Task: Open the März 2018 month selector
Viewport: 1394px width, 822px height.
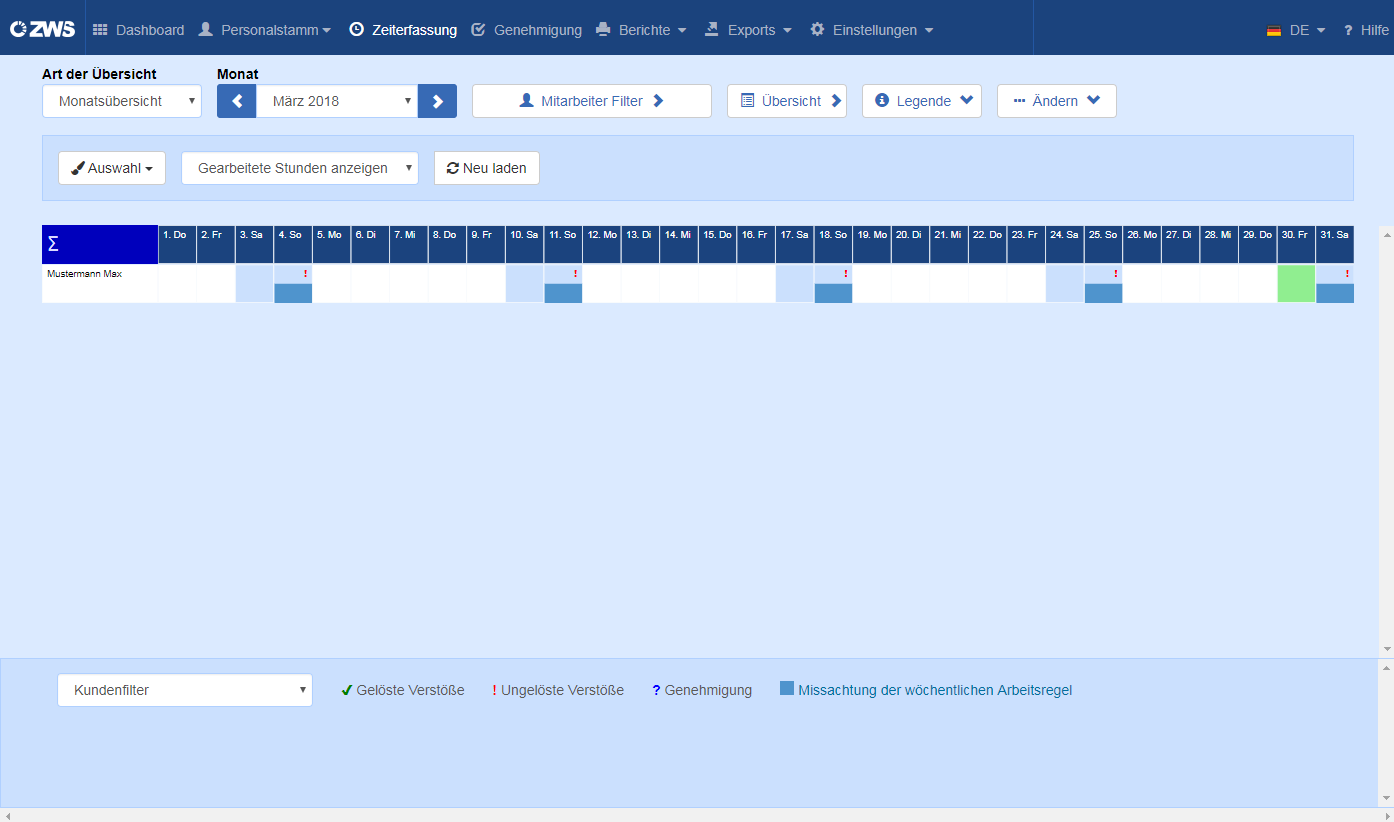Action: tap(337, 101)
